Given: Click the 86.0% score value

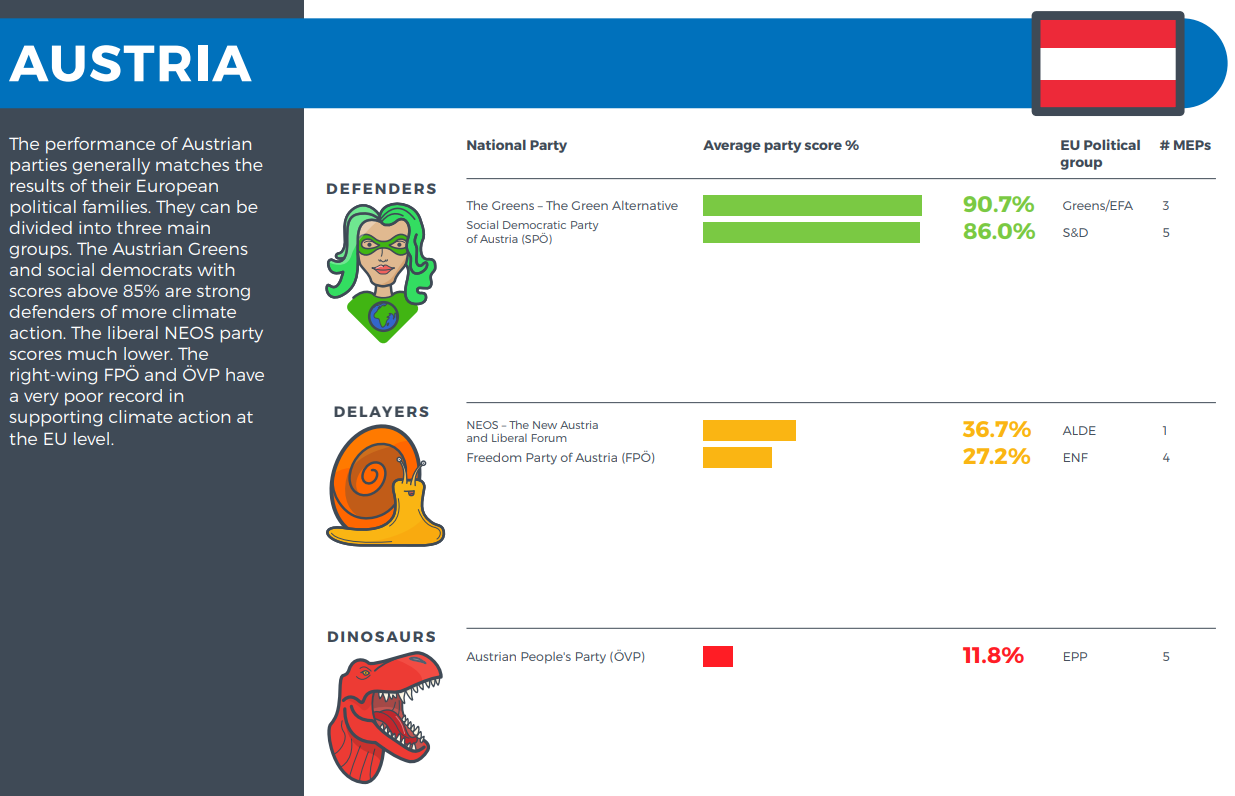Looking at the screenshot, I should tap(998, 232).
